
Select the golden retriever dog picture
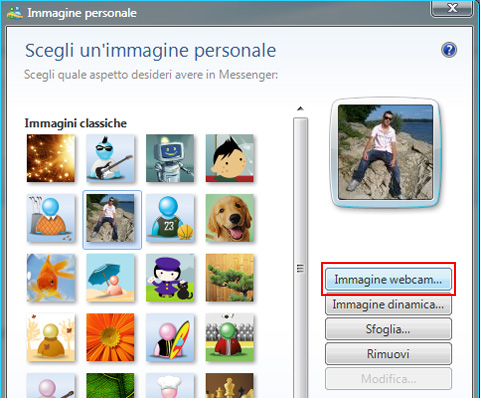pos(230,218)
